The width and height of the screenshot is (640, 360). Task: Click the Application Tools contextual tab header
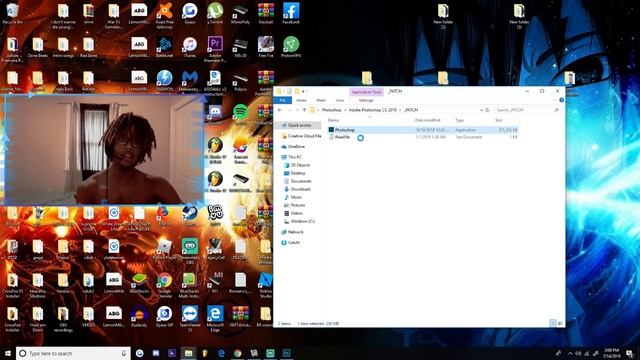tap(367, 92)
